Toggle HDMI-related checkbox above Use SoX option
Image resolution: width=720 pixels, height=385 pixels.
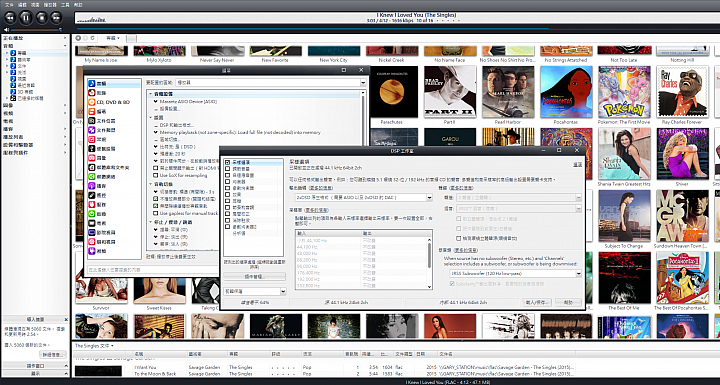156,169
